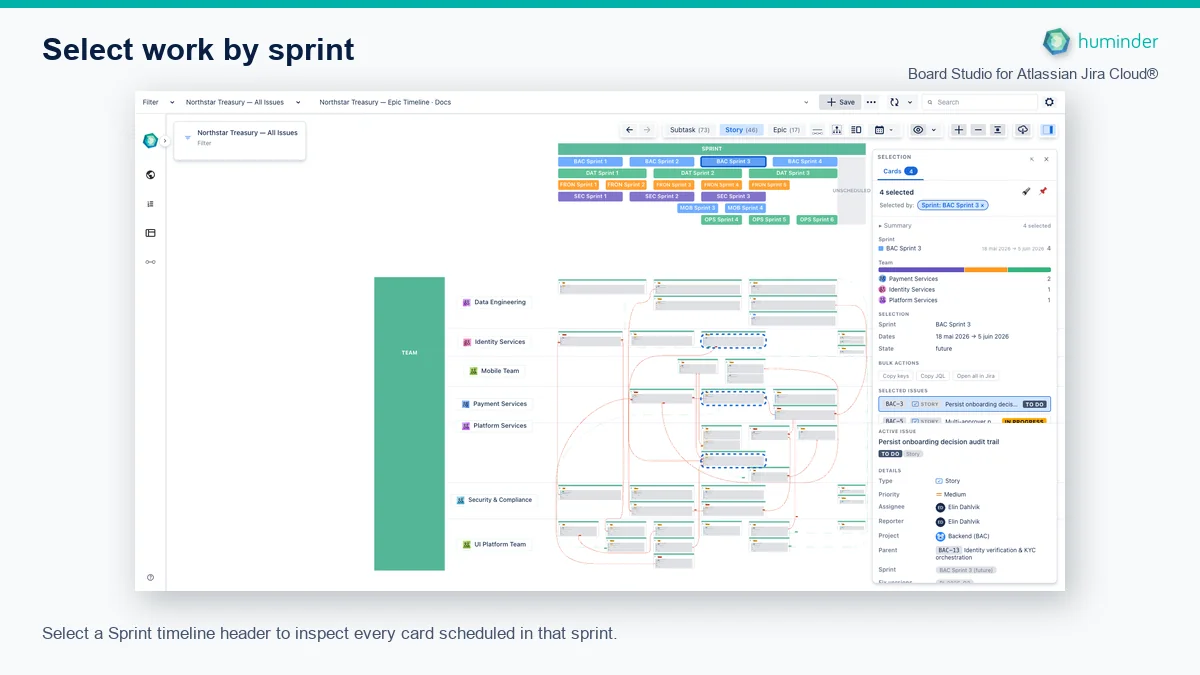Screen dimensions: 1200x675
Task: Toggle the right side panel button
Action: click(x=1048, y=130)
